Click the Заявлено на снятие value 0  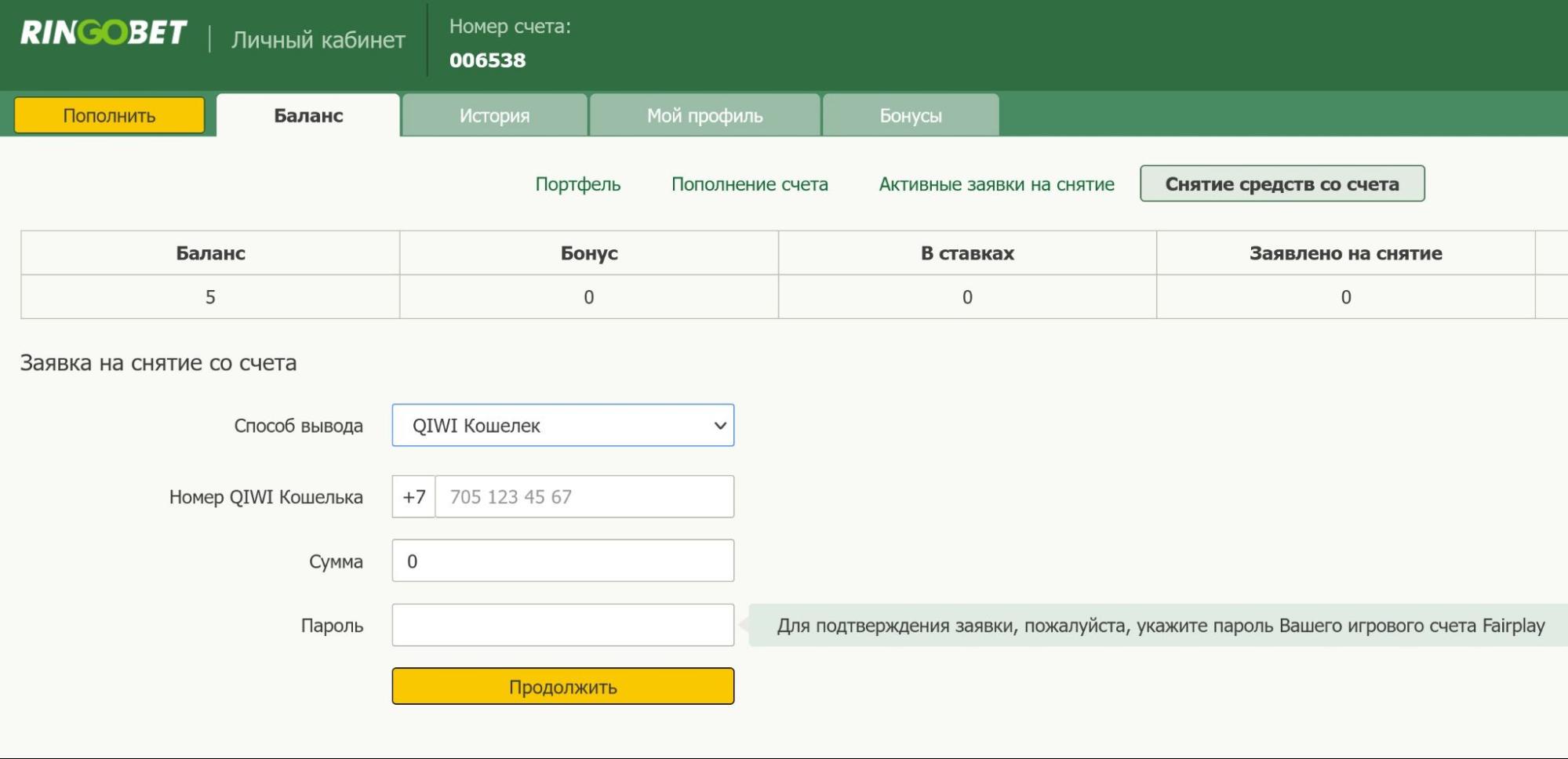(x=1346, y=297)
